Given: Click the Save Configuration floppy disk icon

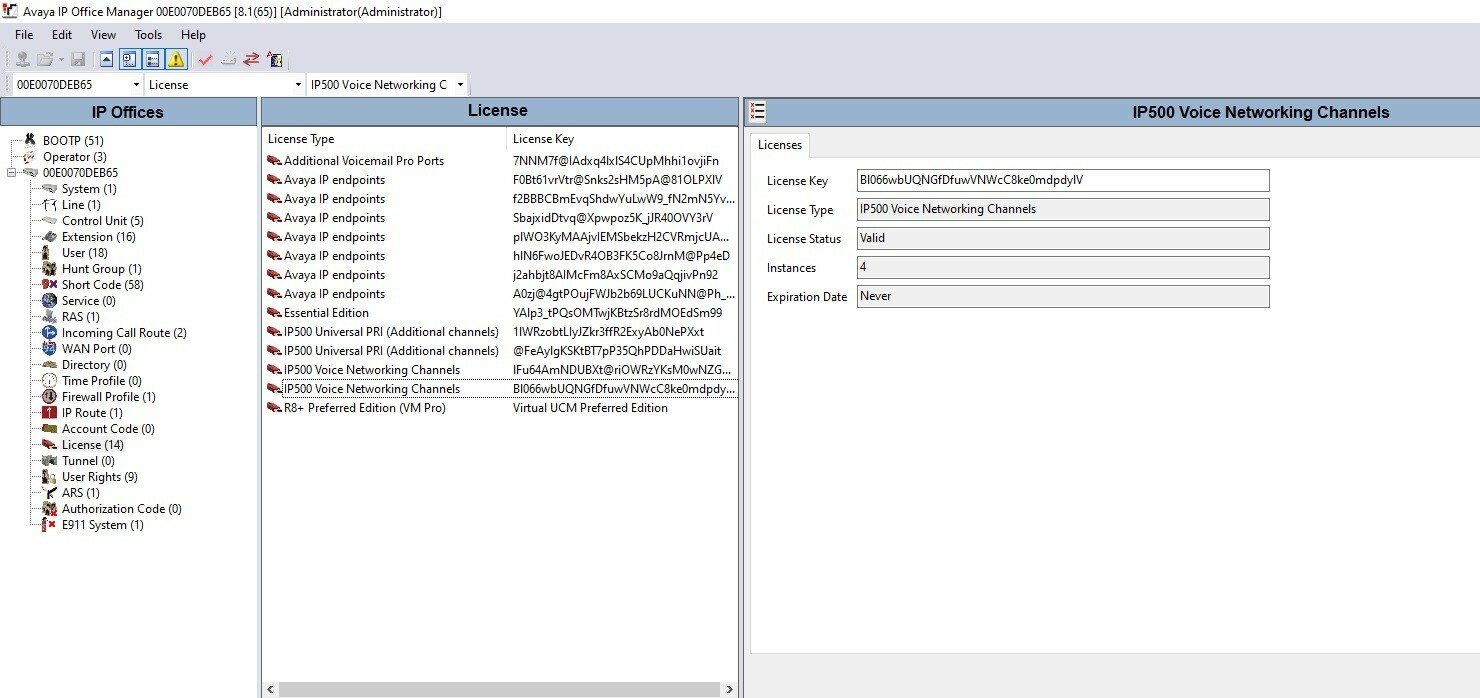Looking at the screenshot, I should pyautogui.click(x=78, y=60).
